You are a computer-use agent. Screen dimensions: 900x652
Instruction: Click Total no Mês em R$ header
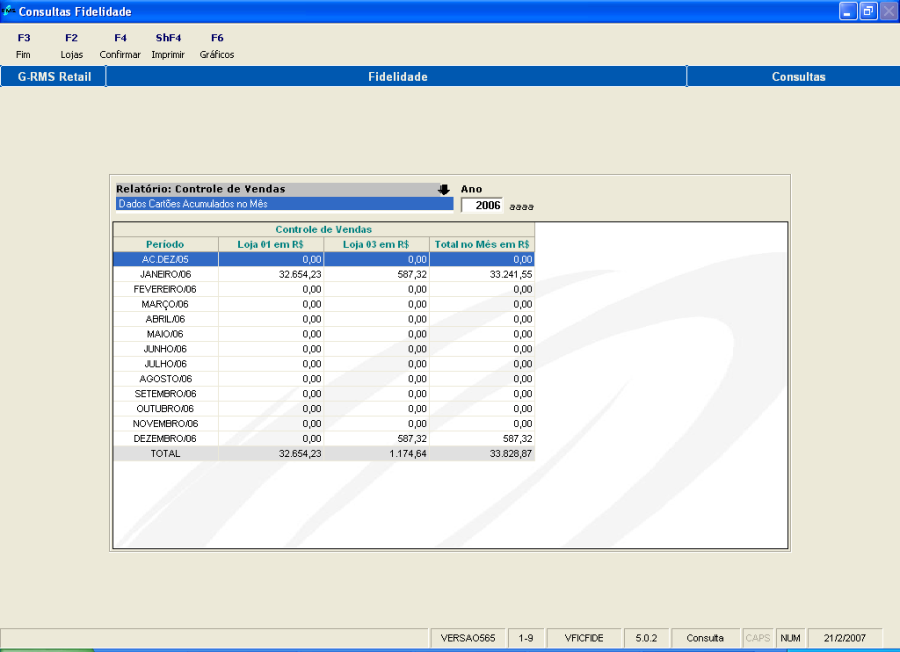[x=481, y=244]
